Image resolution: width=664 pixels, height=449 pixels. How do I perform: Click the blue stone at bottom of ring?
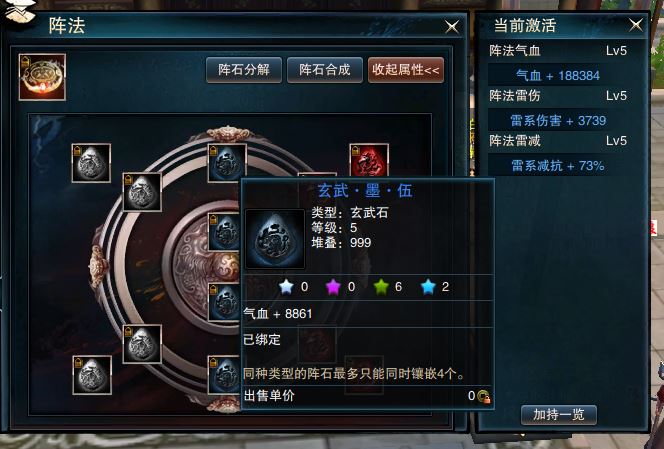pyautogui.click(x=224, y=375)
